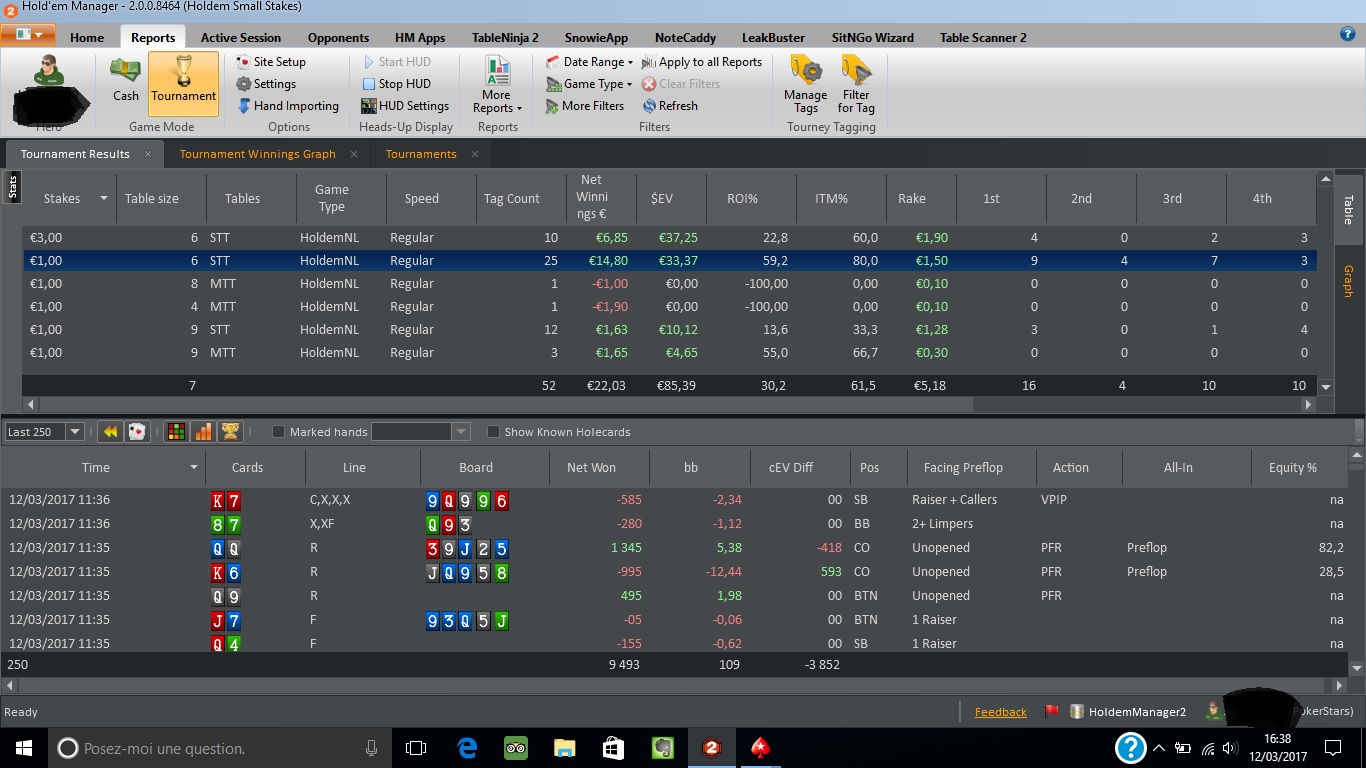Viewport: 1366px width, 768px height.
Task: Sort by ITM% column header
Action: click(831, 198)
